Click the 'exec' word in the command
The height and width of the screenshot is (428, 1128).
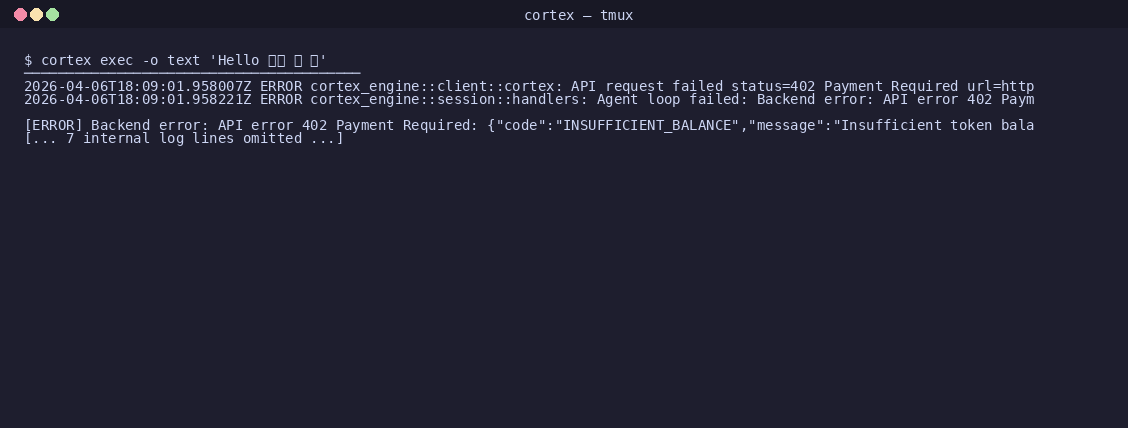click(x=117, y=60)
